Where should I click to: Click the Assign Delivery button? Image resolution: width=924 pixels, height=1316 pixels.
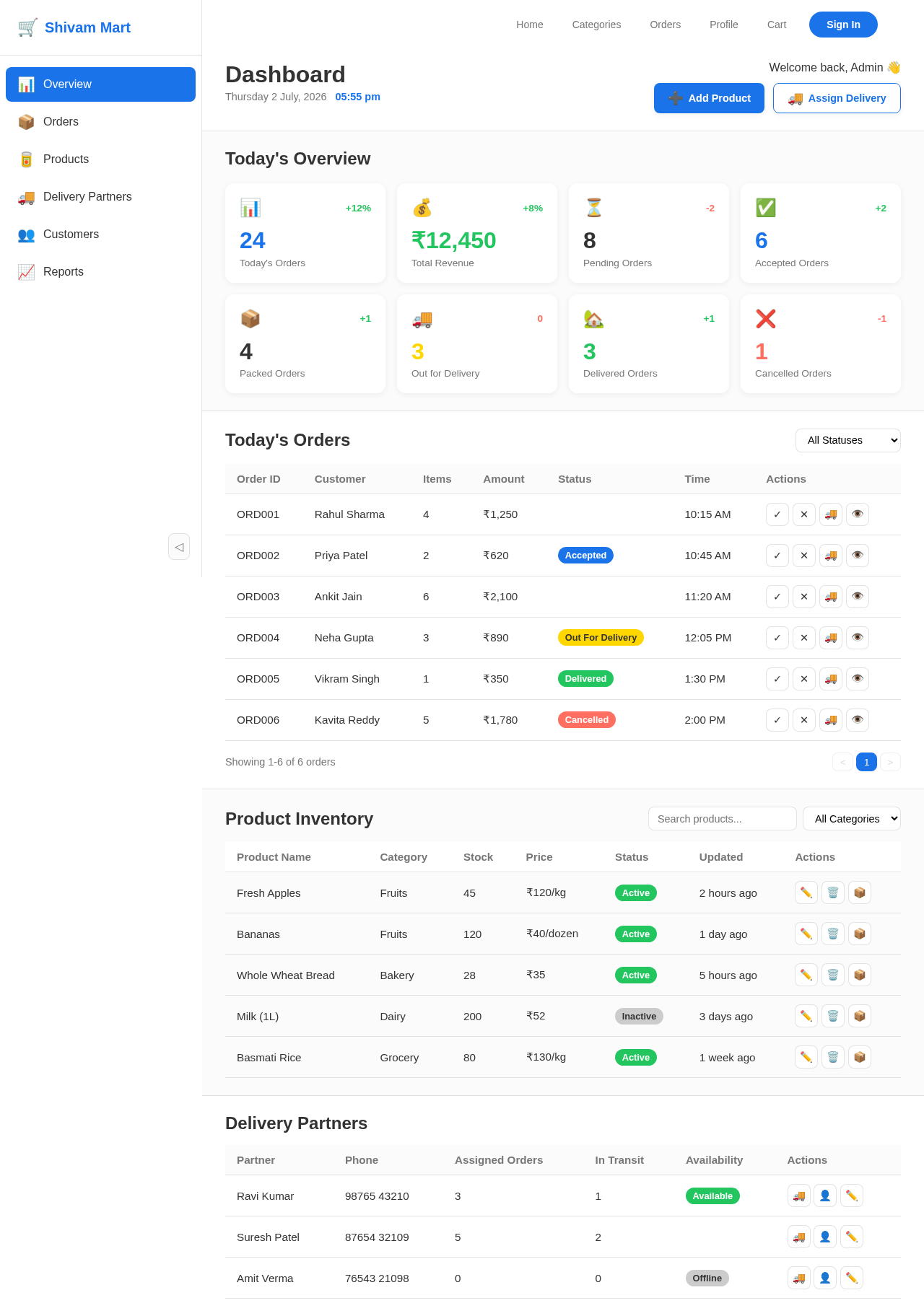point(837,98)
